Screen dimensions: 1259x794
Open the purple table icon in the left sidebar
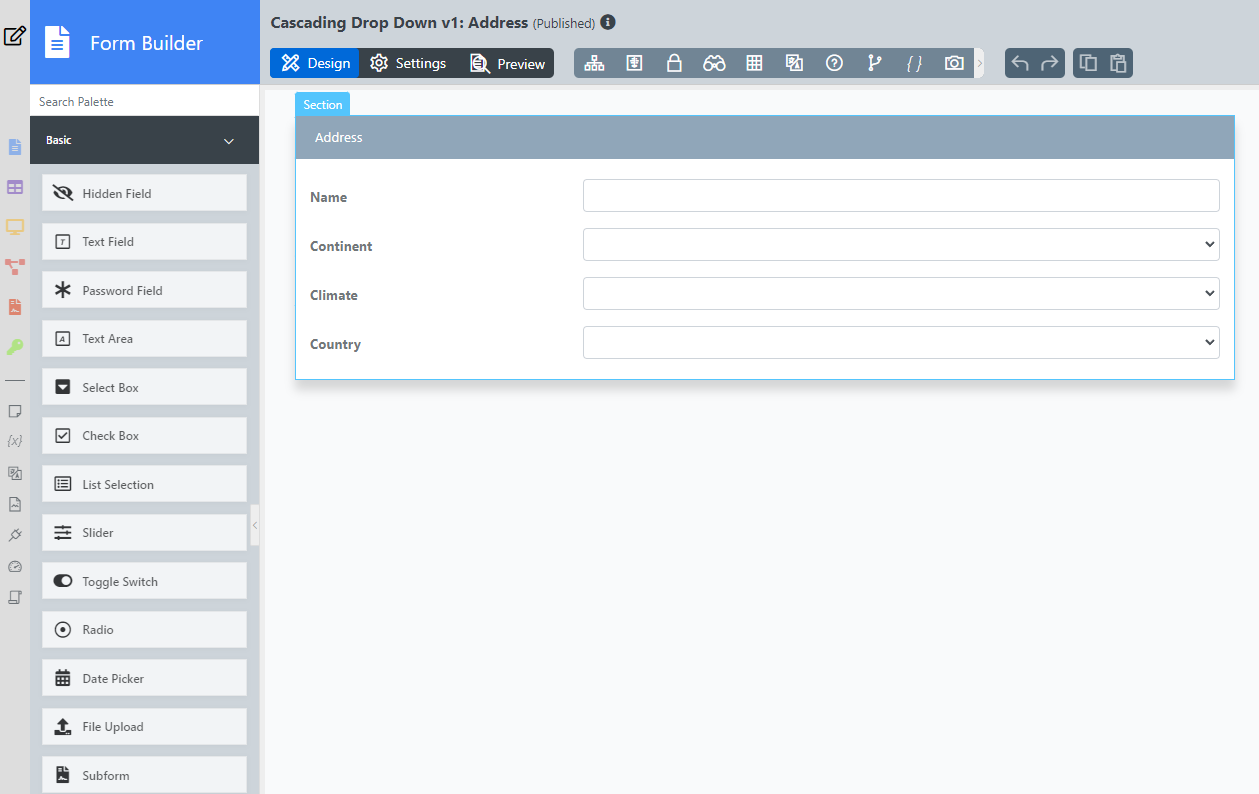point(15,187)
